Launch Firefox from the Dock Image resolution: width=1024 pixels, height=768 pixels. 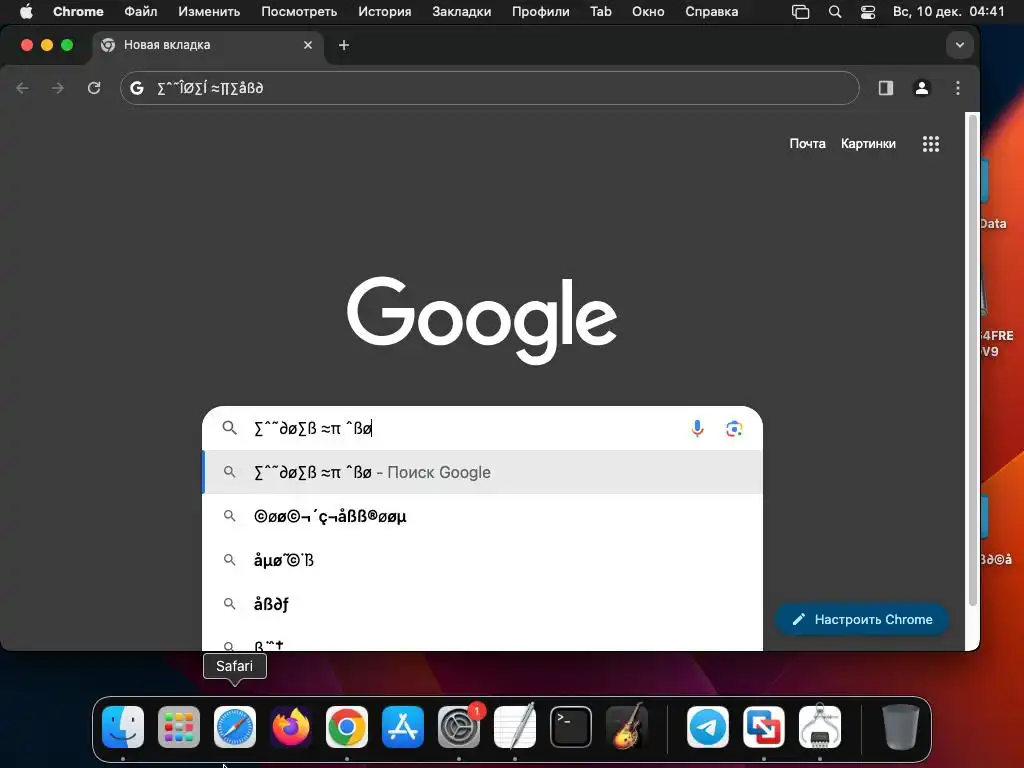291,727
